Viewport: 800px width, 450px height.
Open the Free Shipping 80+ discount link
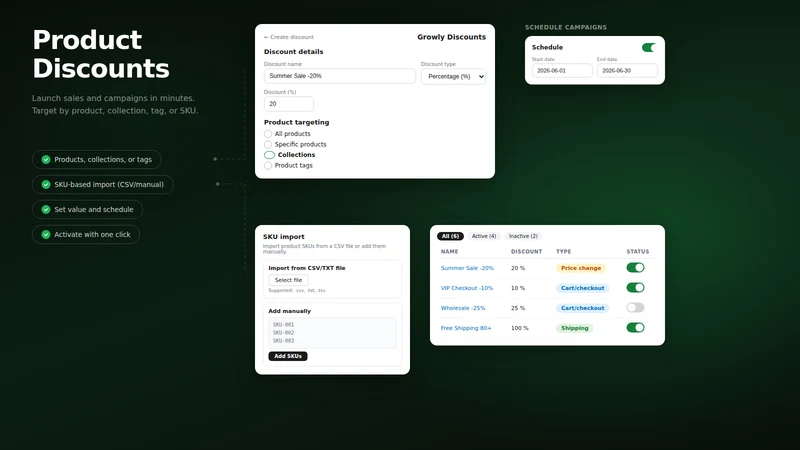[x=466, y=328]
